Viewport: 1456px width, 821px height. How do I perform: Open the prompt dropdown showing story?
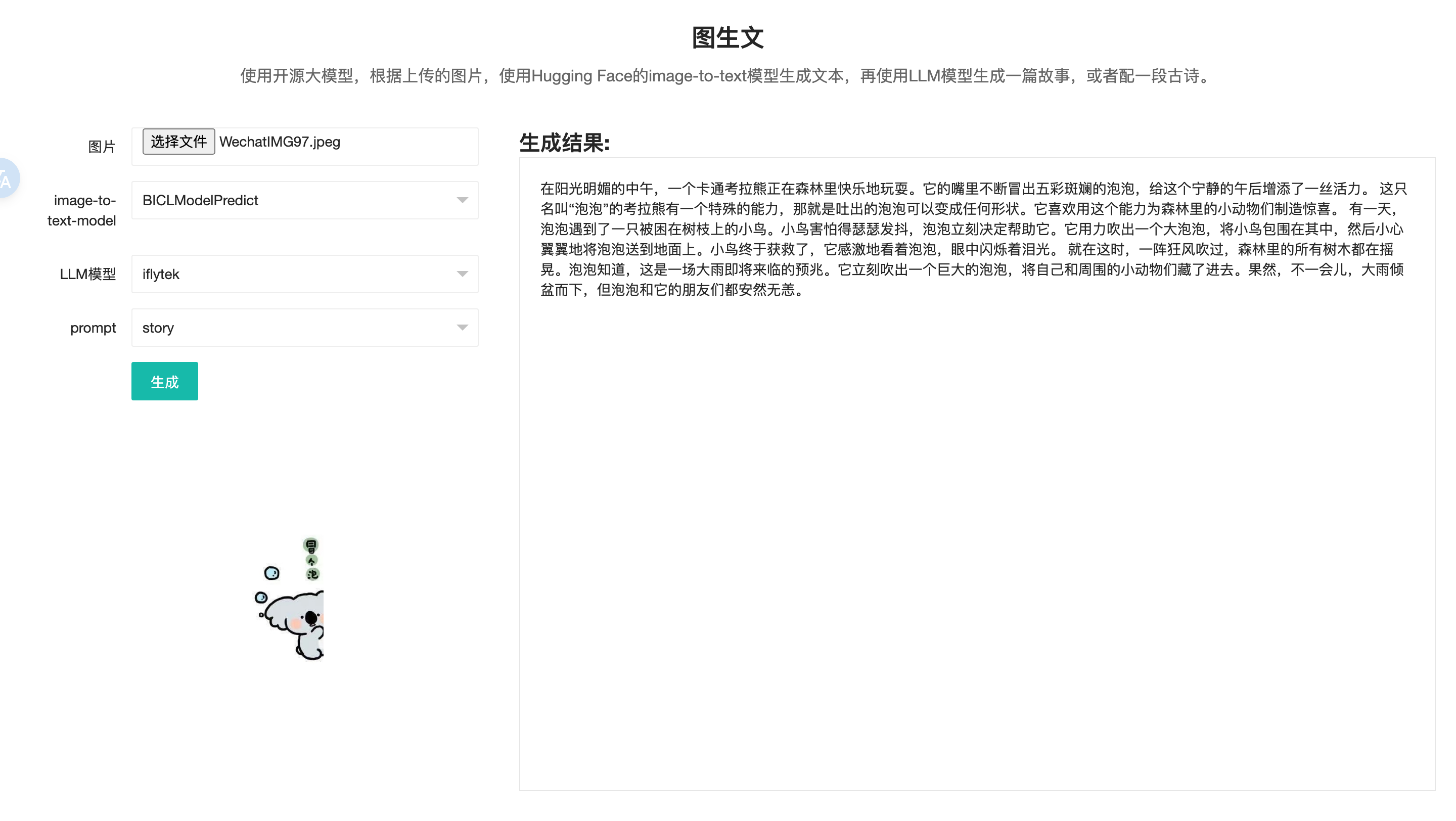[294, 328]
